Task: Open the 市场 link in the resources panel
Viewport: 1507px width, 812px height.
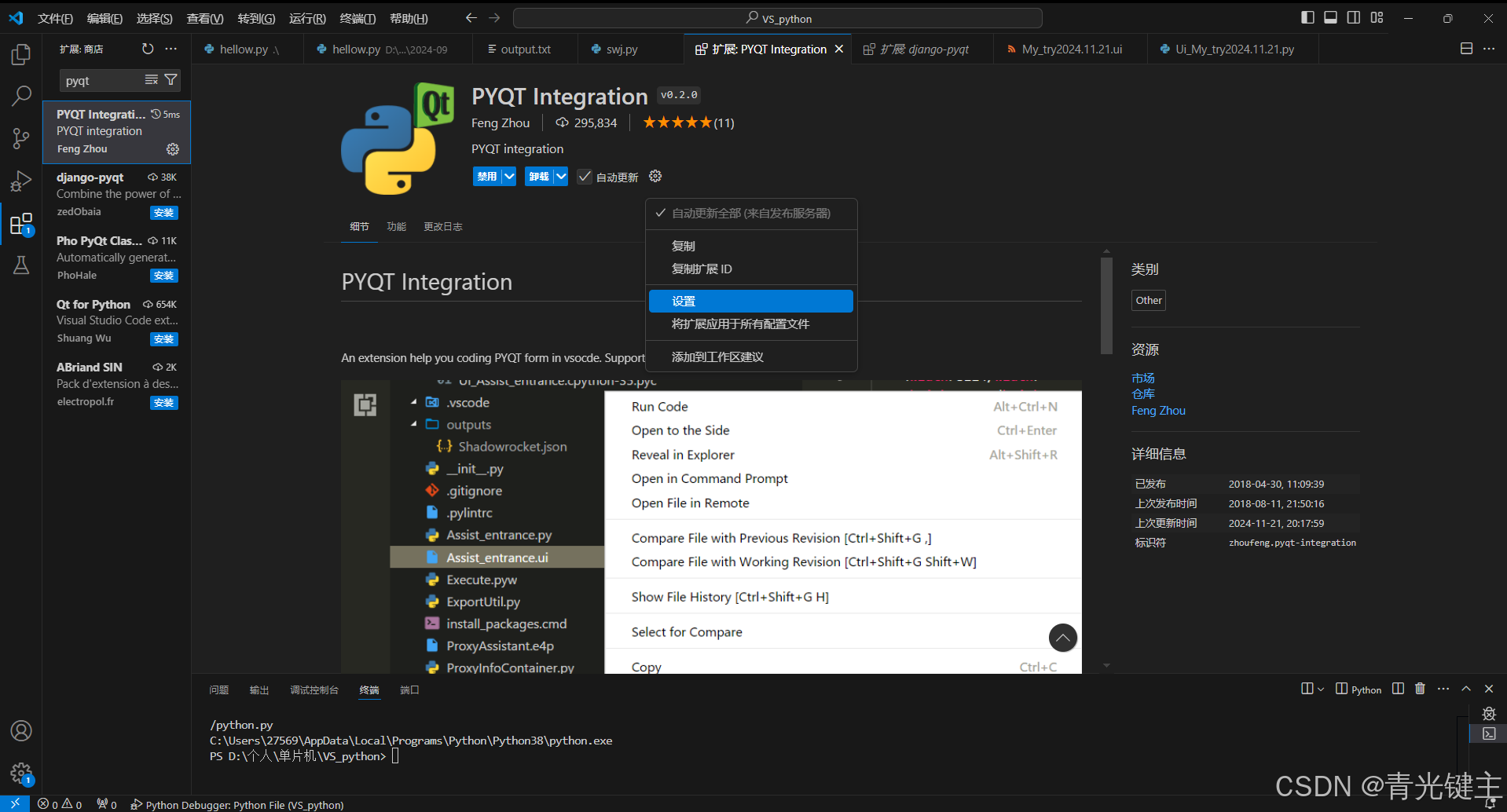Action: click(x=1142, y=378)
